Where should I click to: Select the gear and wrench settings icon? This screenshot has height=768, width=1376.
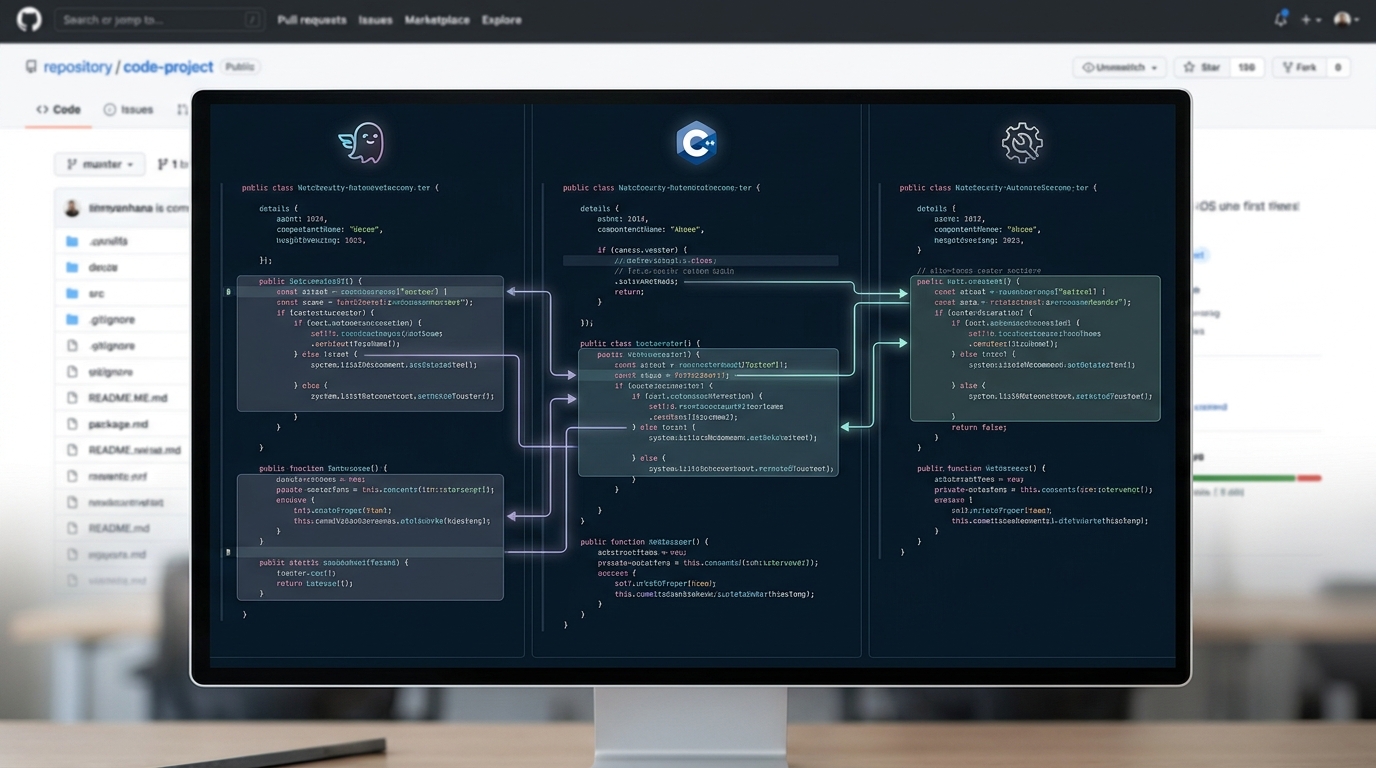point(1022,143)
